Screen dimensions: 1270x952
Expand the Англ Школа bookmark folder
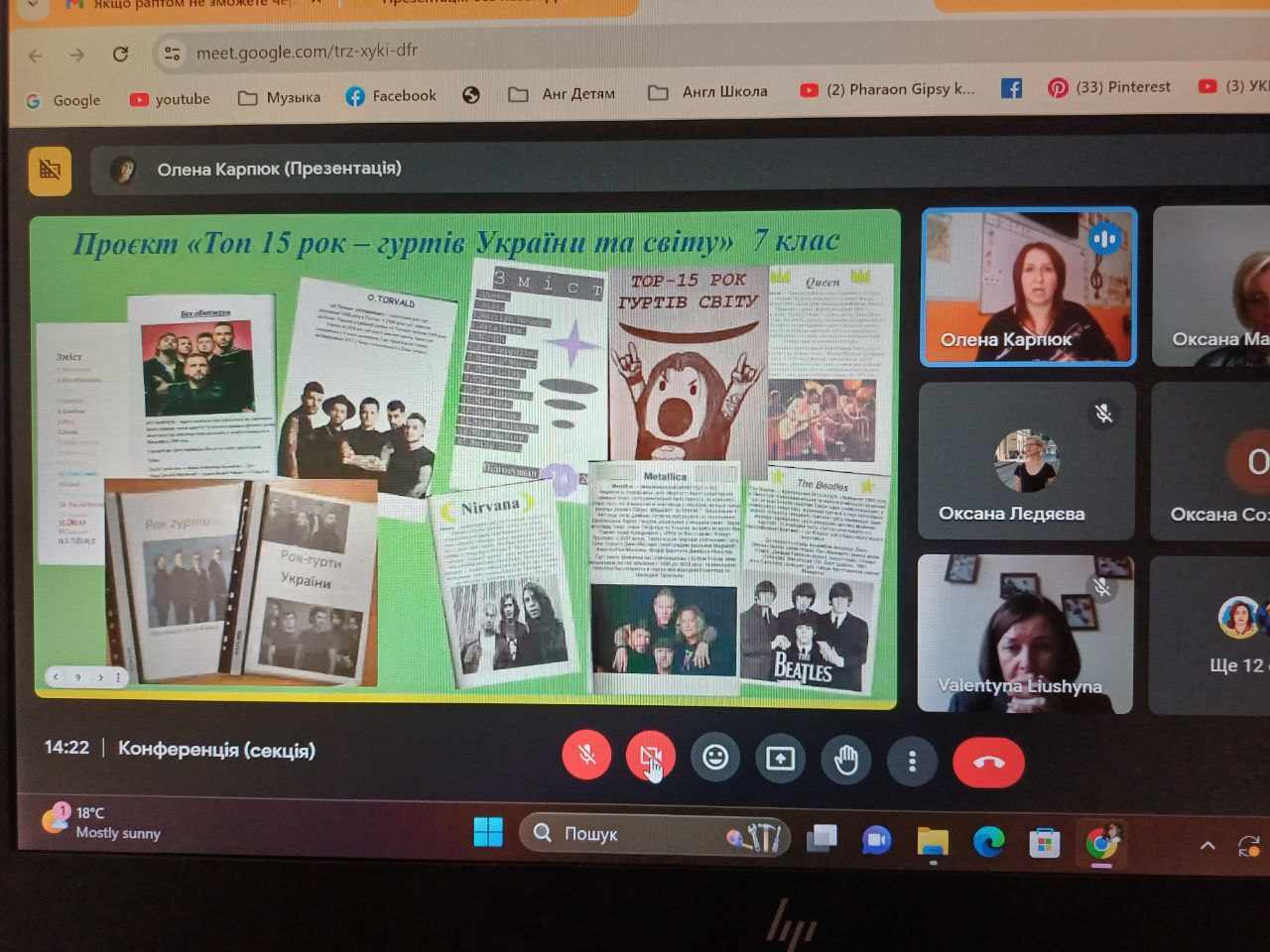point(707,92)
